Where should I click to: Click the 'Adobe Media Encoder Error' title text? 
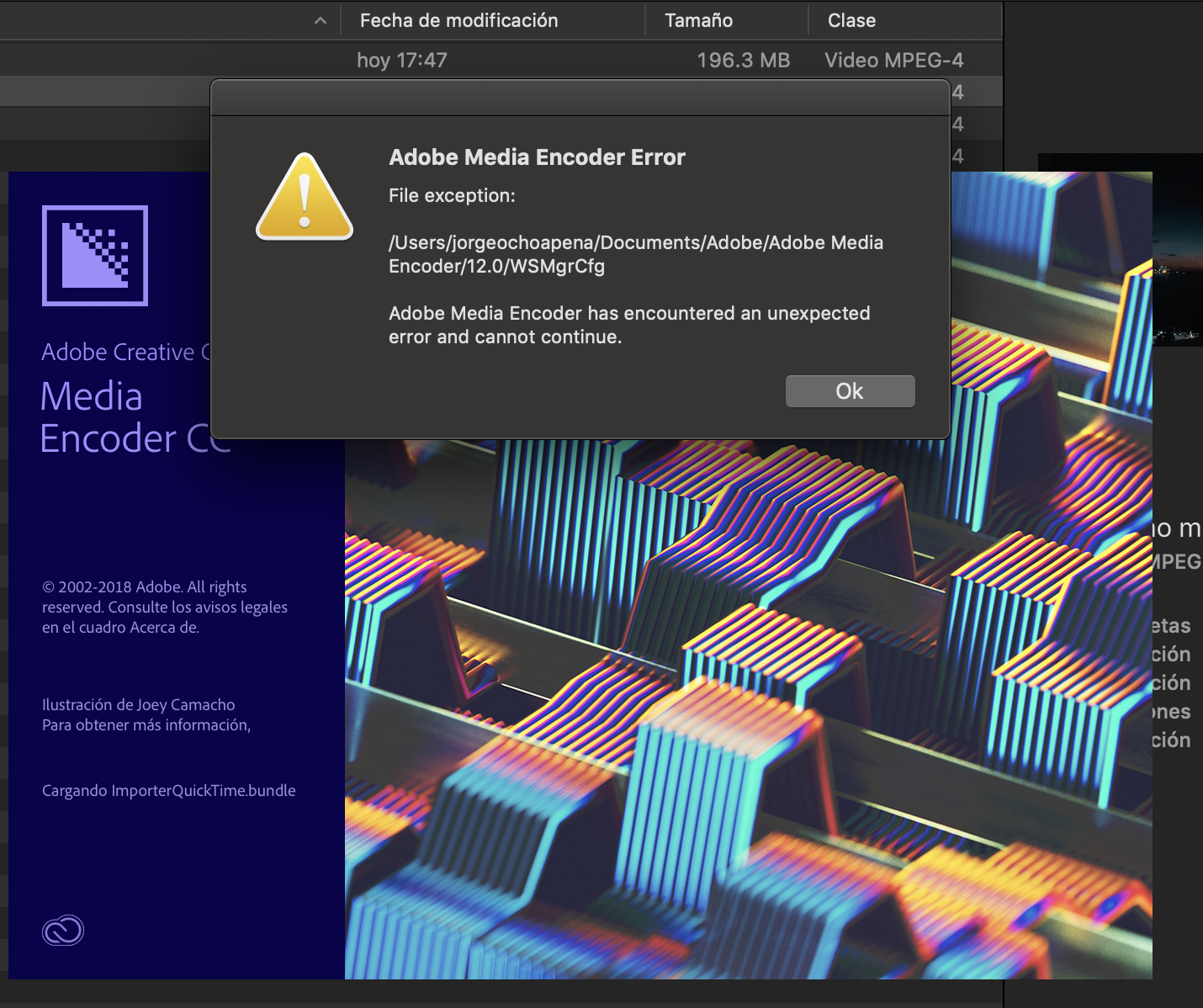point(537,157)
